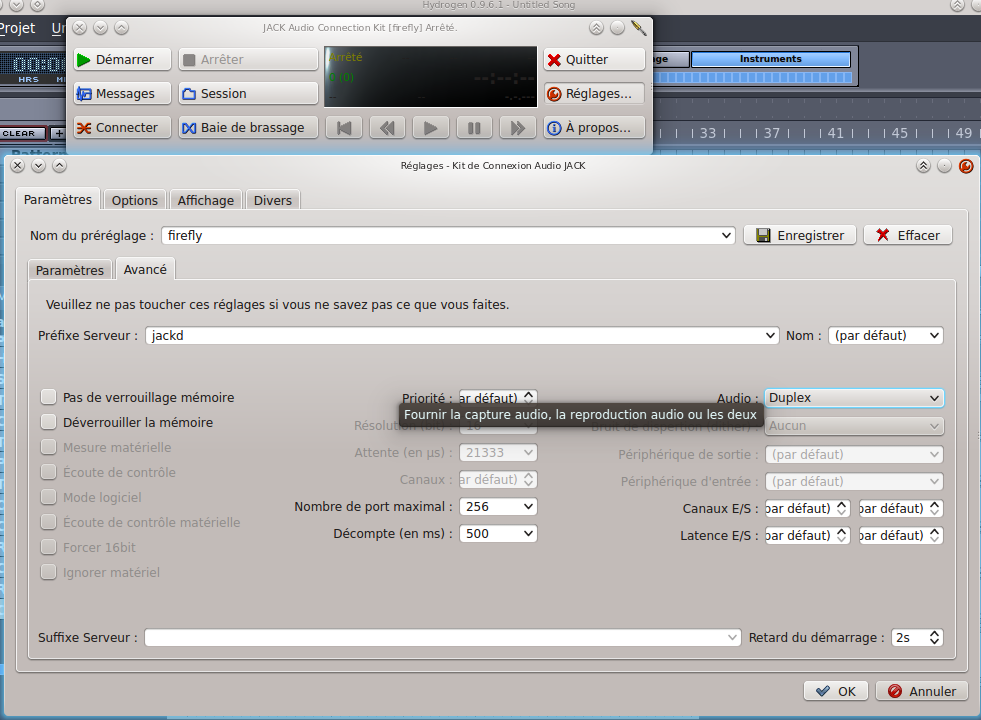981x720 pixels.
Task: Toggle Forcer 16bit checkbox
Action: click(48, 547)
